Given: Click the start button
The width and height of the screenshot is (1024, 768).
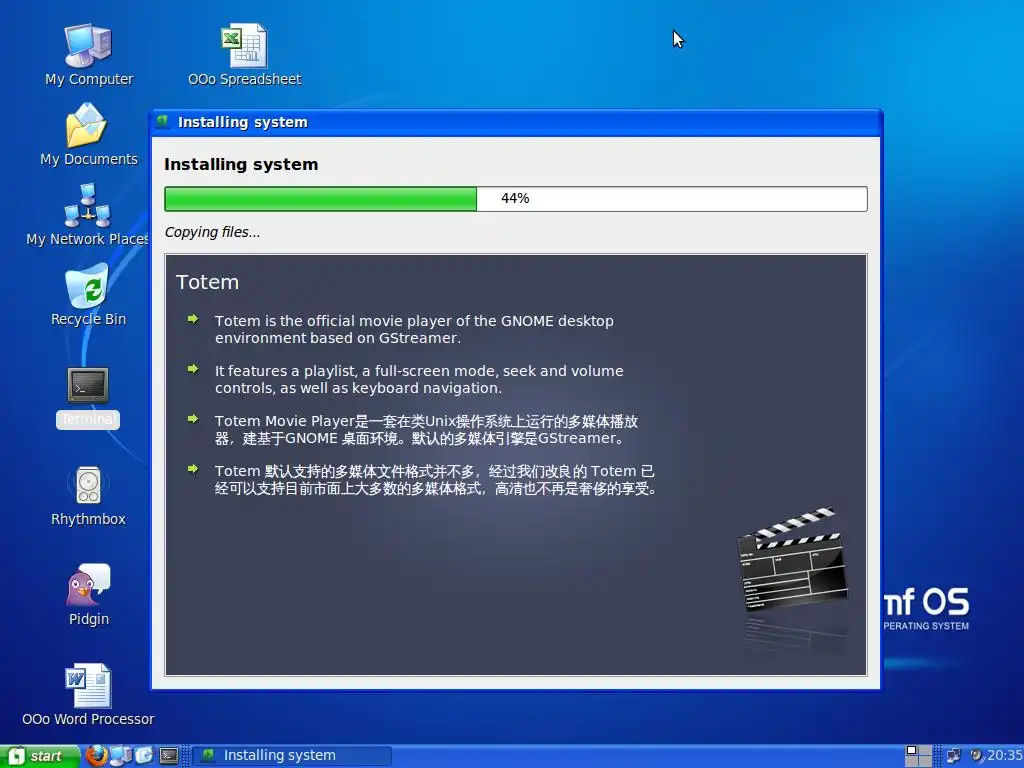Looking at the screenshot, I should (39, 756).
